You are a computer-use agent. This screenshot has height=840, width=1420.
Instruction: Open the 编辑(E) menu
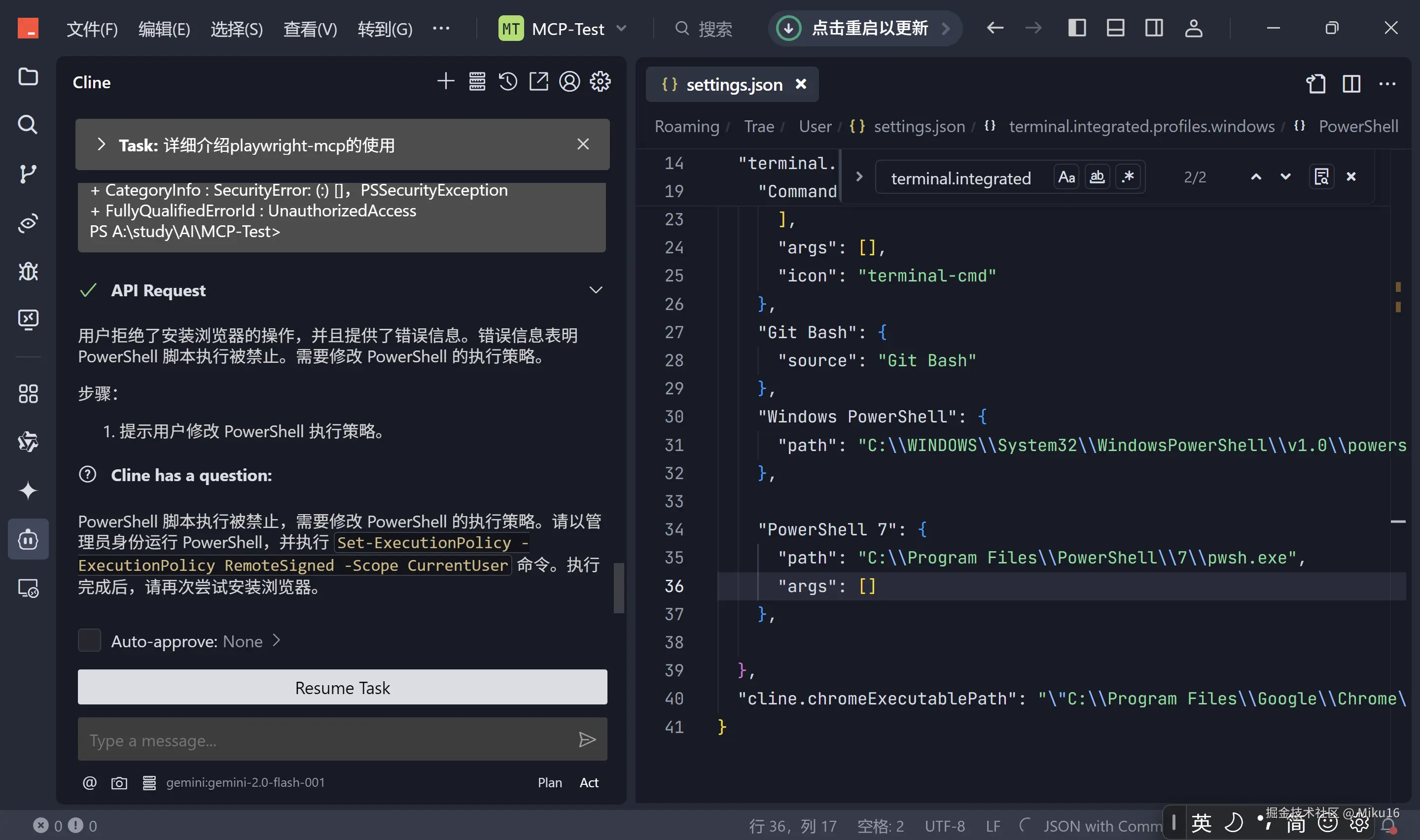pyautogui.click(x=164, y=28)
